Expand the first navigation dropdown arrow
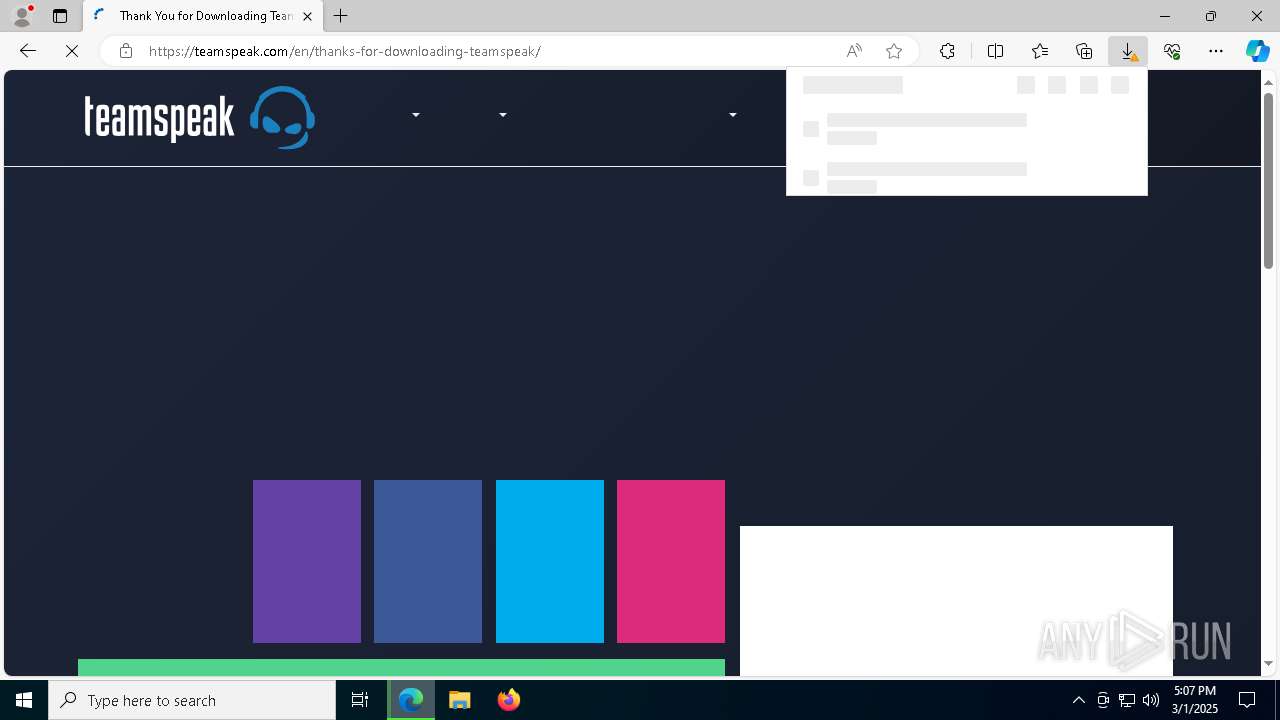 tap(416, 115)
